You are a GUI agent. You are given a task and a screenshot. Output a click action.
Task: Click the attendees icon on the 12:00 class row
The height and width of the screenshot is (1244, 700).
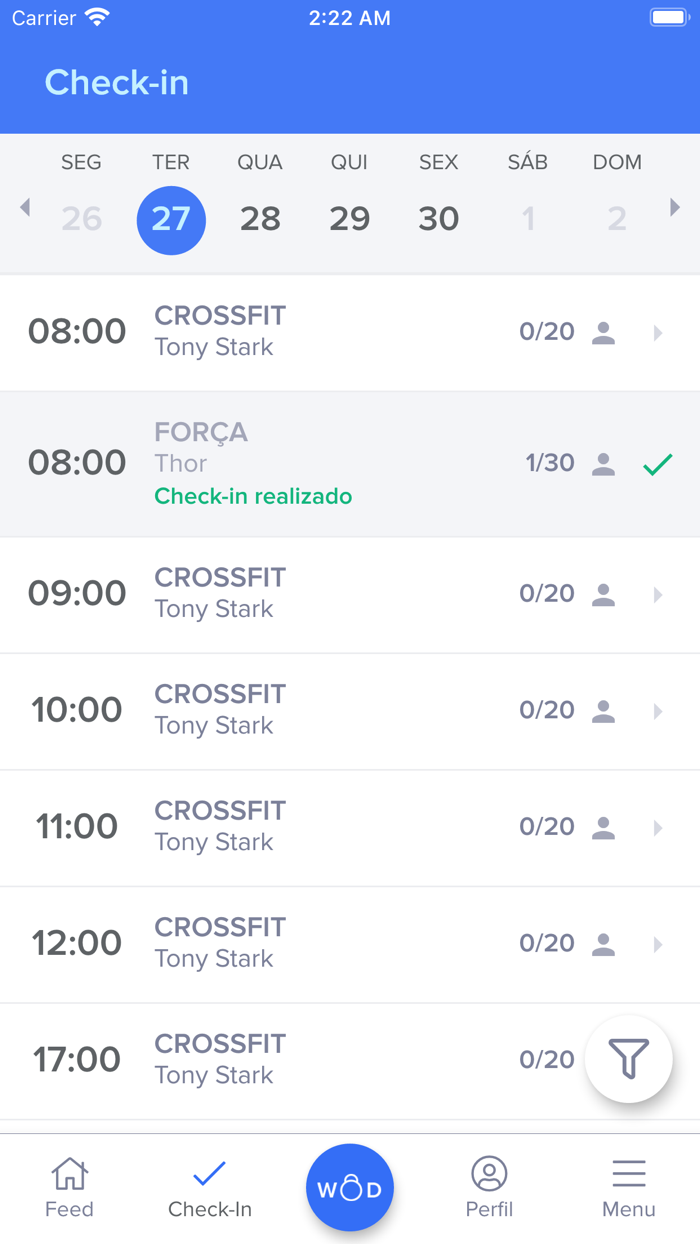click(604, 943)
